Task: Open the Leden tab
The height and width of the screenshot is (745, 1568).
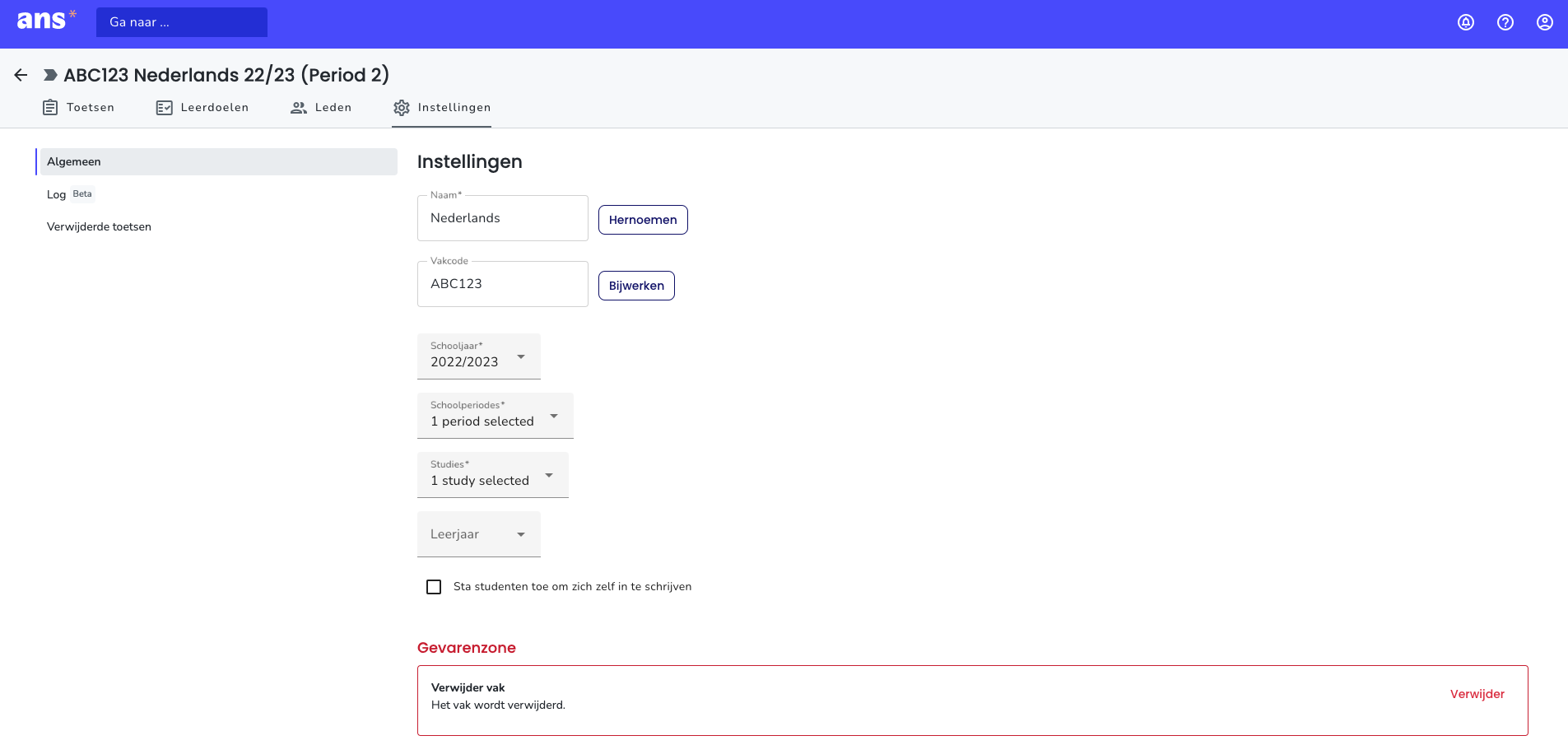Action: click(x=321, y=108)
